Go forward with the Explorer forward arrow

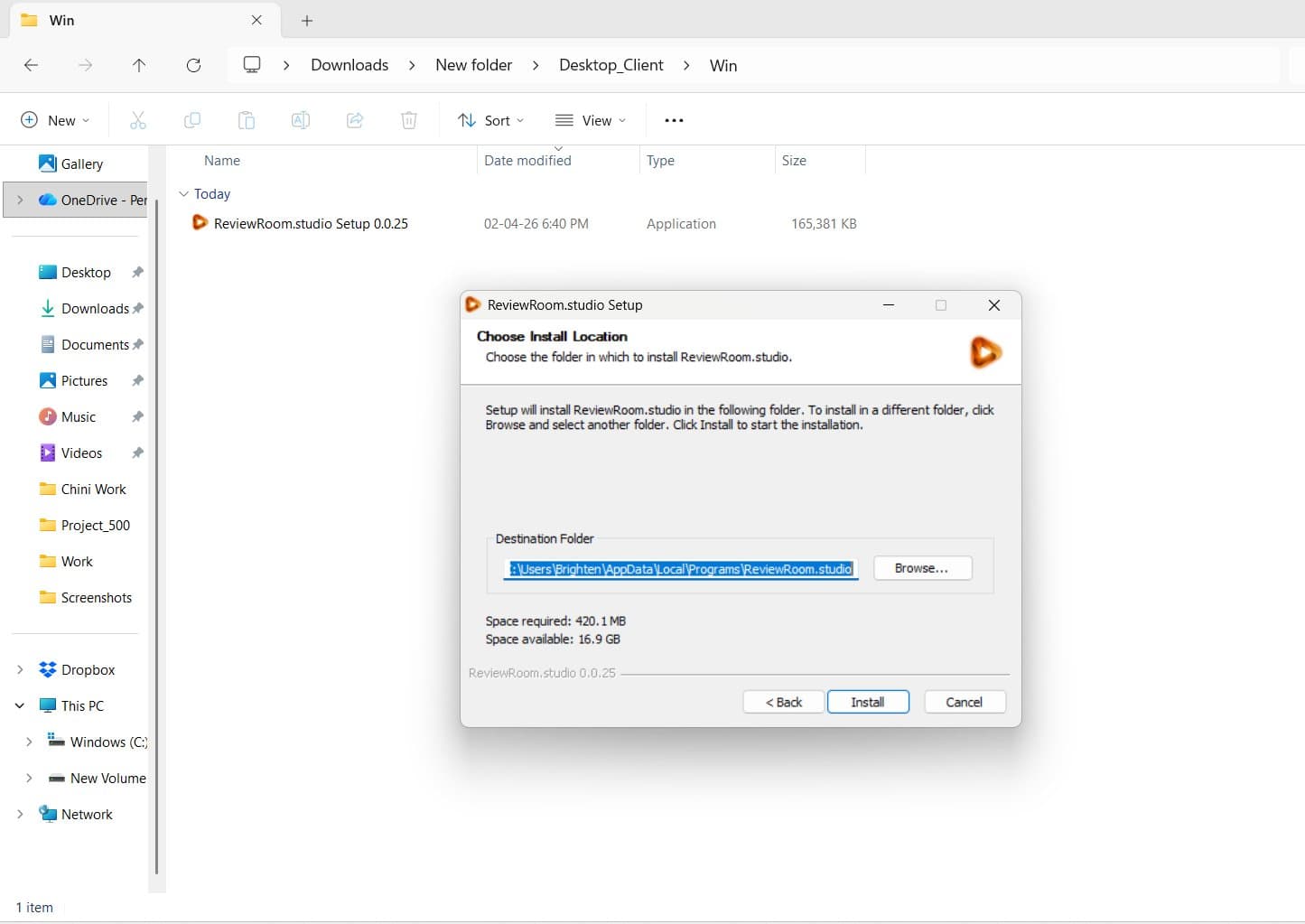pos(85,65)
